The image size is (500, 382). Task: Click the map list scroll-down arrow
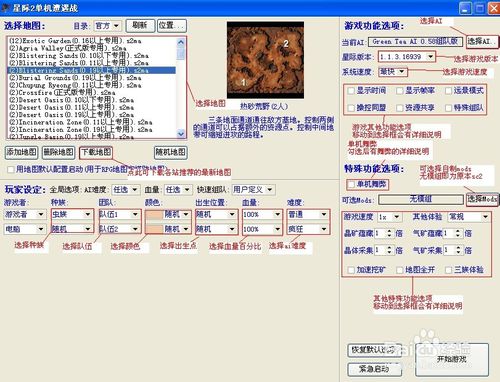pyautogui.click(x=181, y=134)
